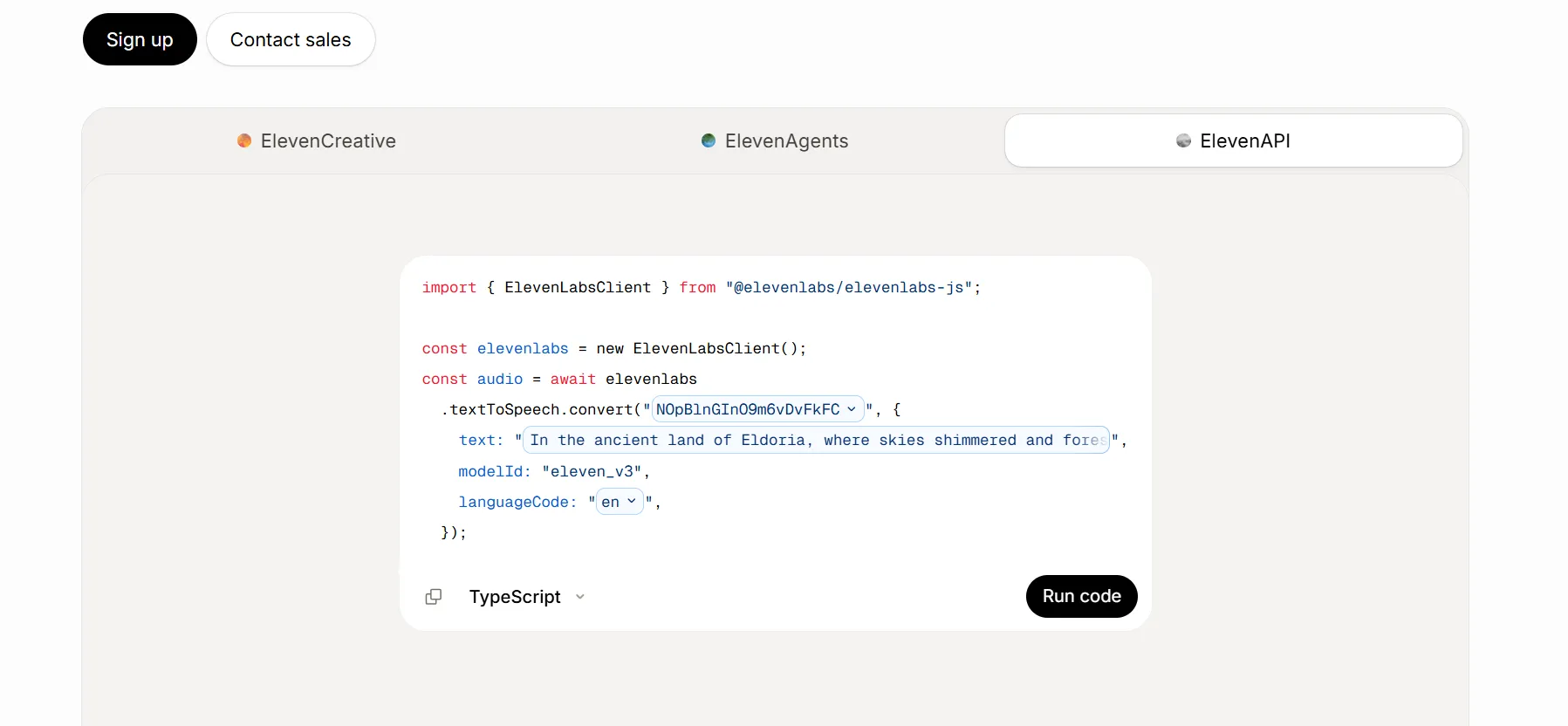This screenshot has height=726, width=1568.
Task: Click the 'const audio = await elevenlabs' line
Action: [559, 379]
